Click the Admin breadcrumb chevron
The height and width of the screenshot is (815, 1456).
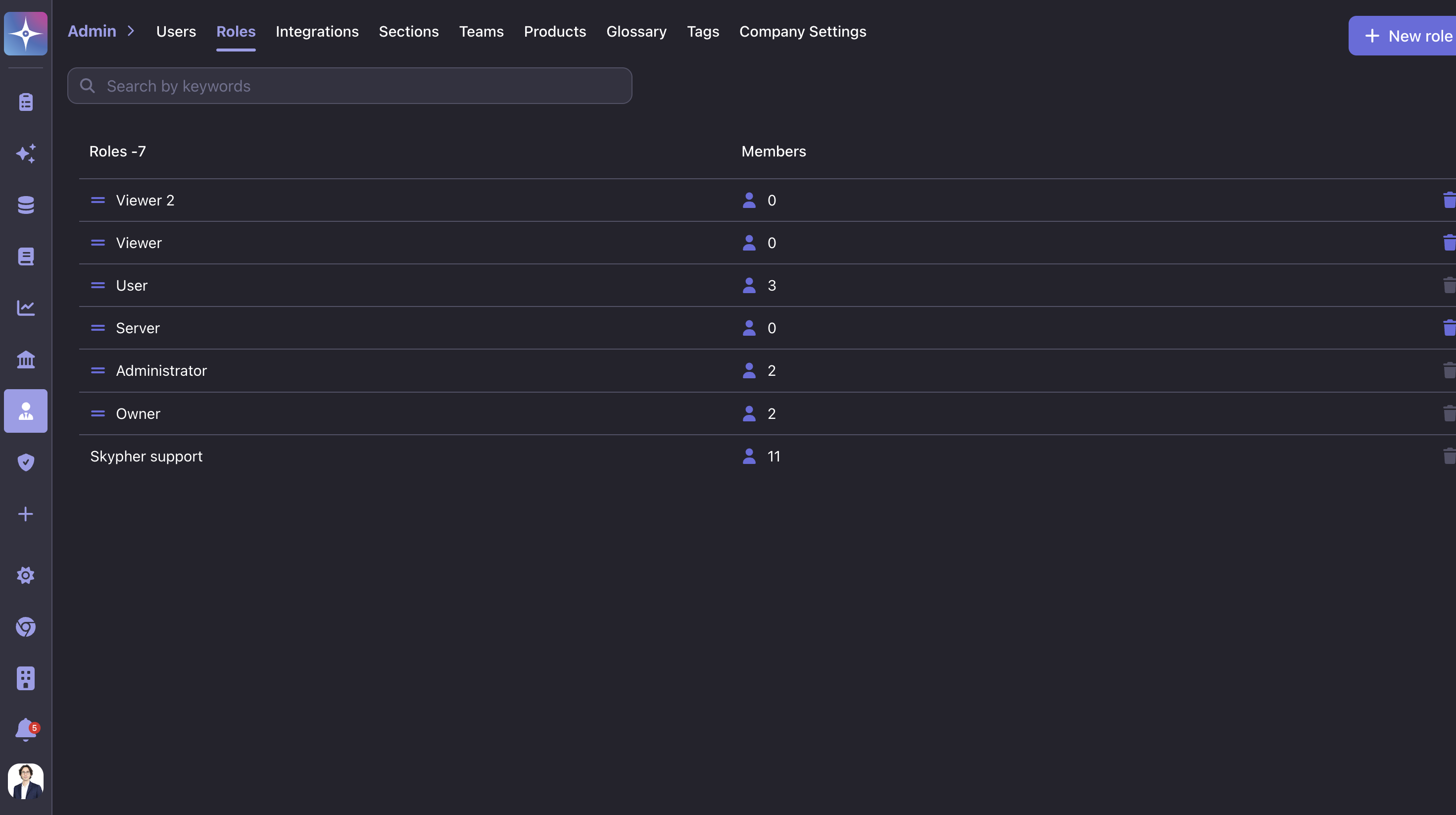pyautogui.click(x=131, y=31)
